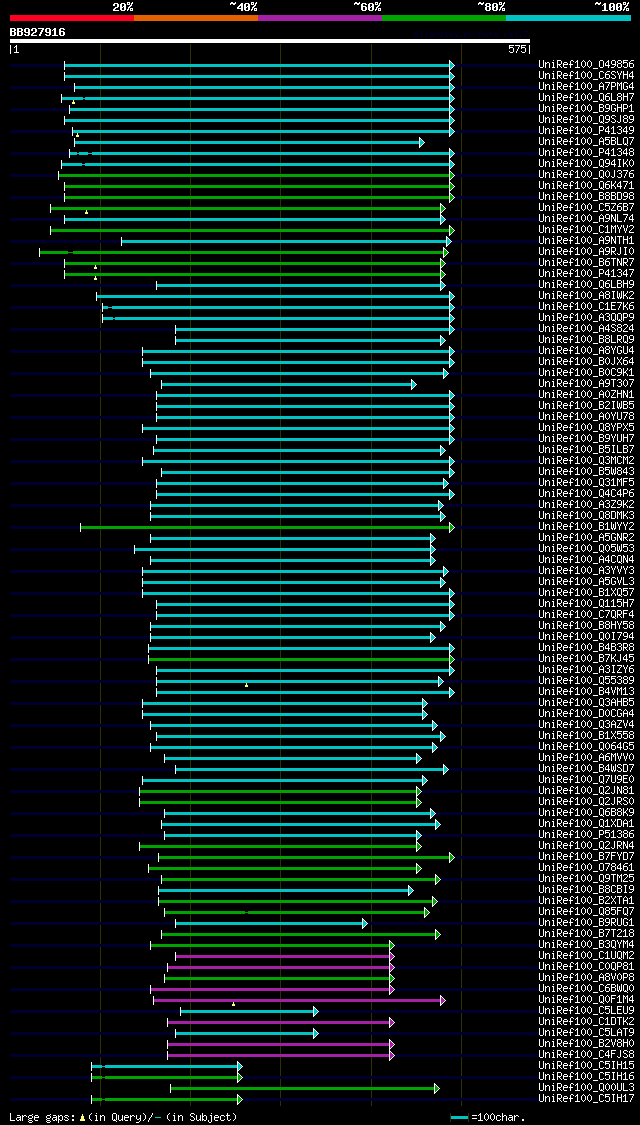Select the UniRef100_P41348 label
640x1125 pixels.
pos(586,153)
